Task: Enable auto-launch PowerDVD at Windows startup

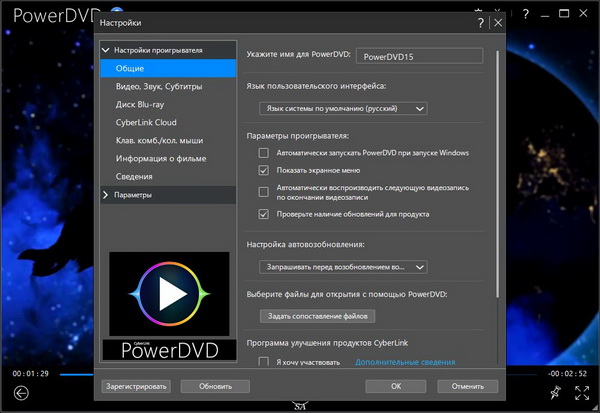Action: point(264,153)
